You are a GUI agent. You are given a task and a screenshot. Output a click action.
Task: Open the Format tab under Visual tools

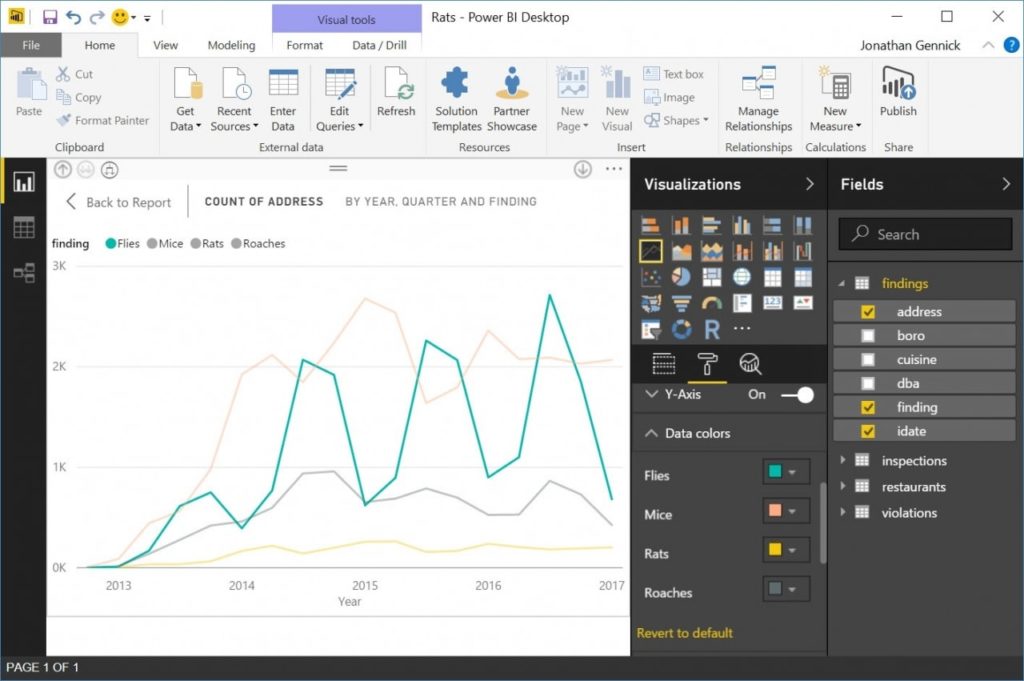[304, 44]
